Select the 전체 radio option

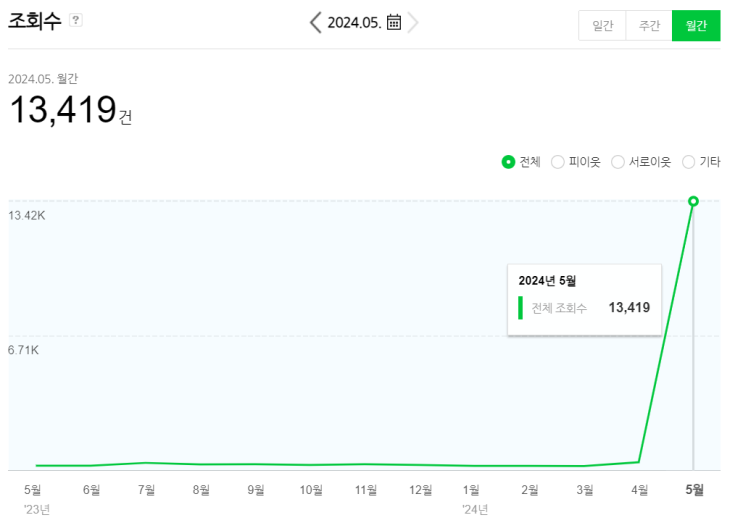[508, 162]
